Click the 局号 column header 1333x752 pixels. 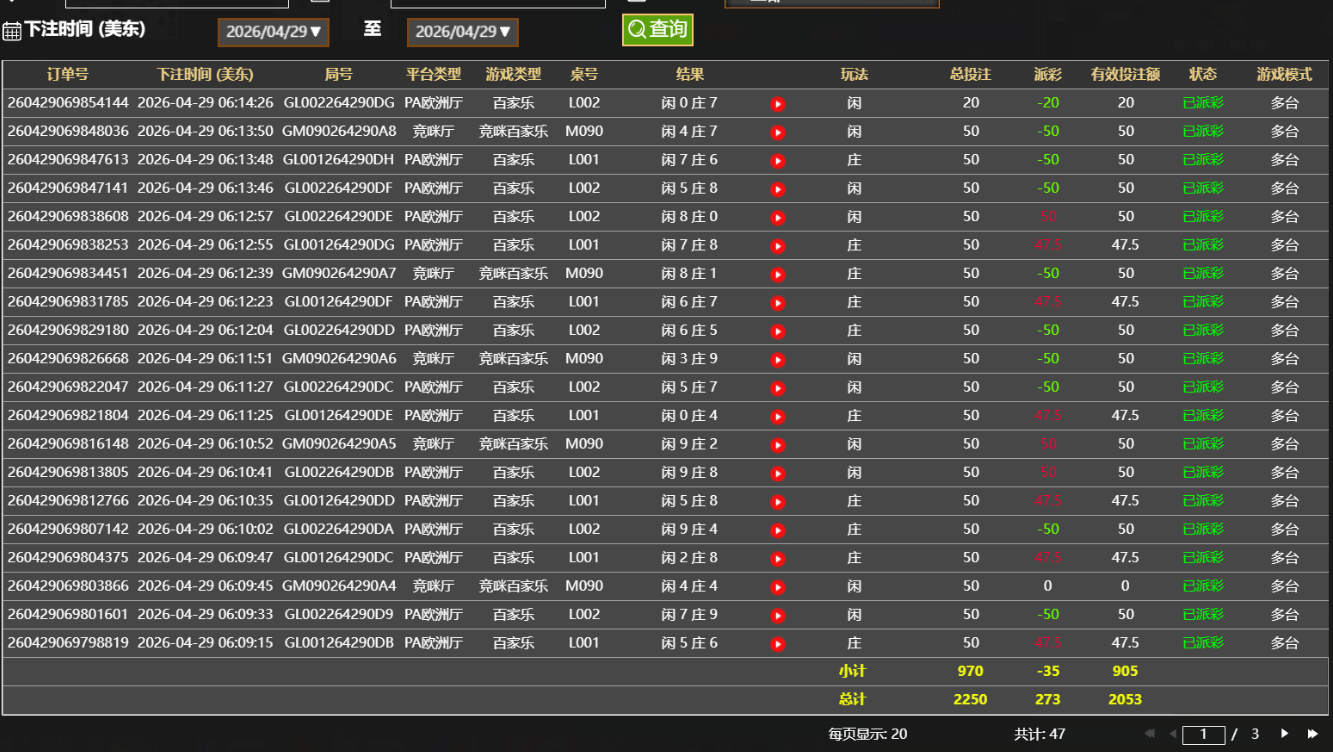pos(339,75)
